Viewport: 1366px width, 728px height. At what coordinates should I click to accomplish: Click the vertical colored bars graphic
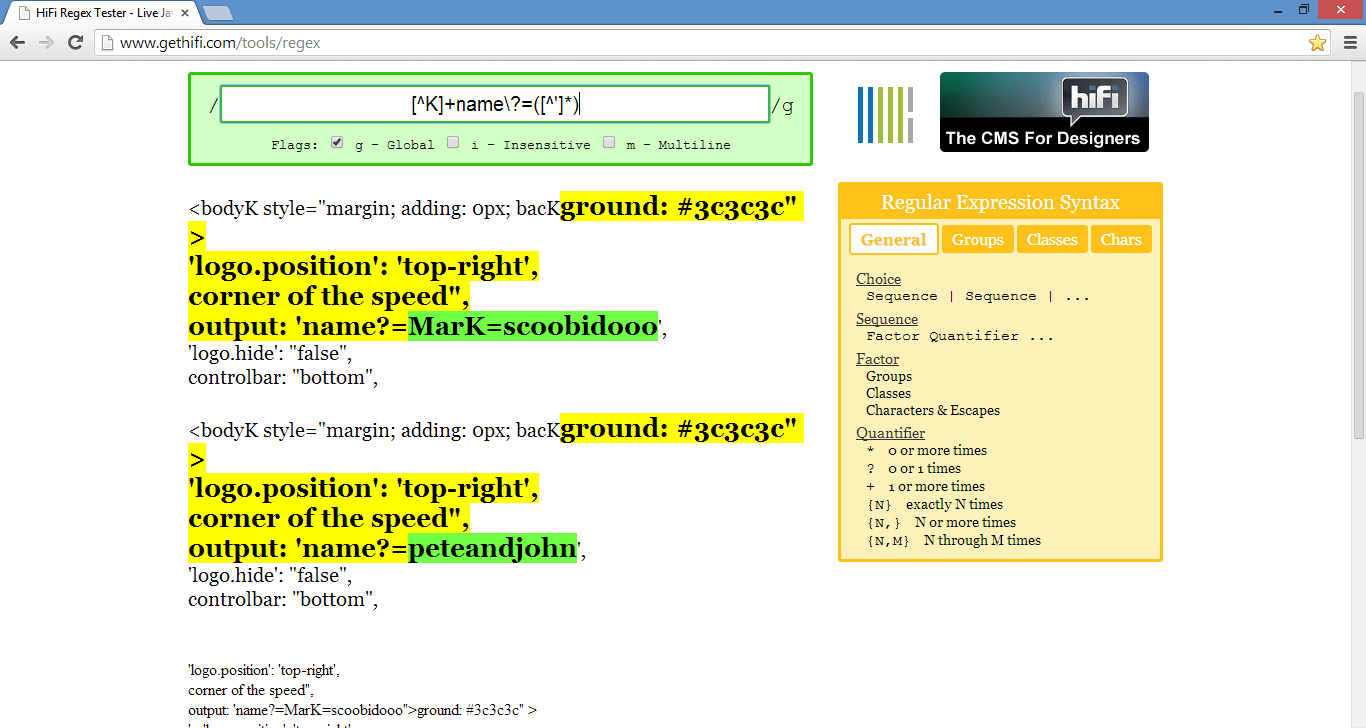click(x=885, y=114)
